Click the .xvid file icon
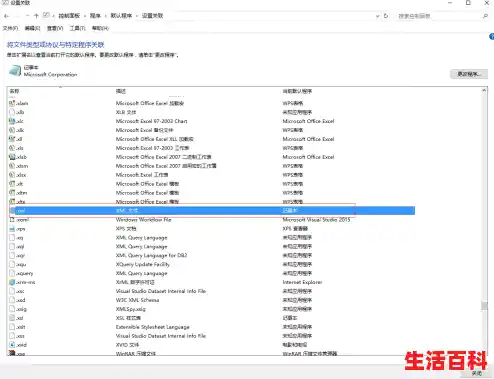Viewport: 494px width, 379px height. [12, 345]
